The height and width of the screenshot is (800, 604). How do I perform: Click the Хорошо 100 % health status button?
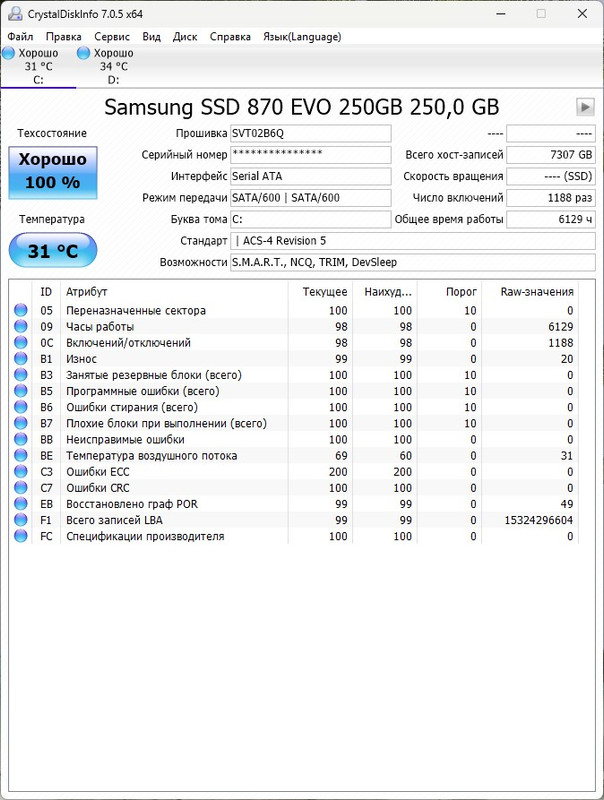(53, 172)
